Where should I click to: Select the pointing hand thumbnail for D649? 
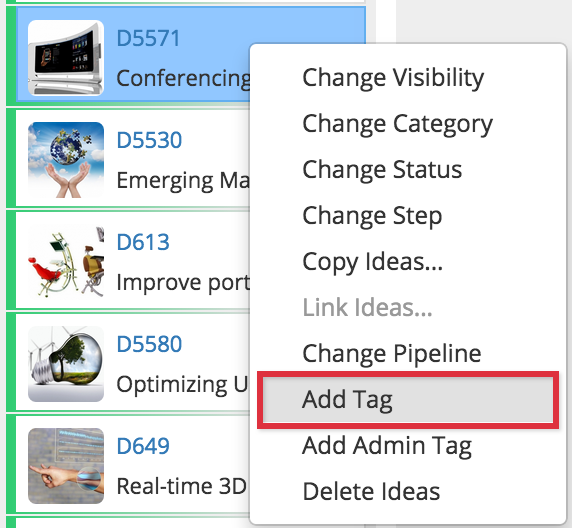pyautogui.click(x=66, y=466)
